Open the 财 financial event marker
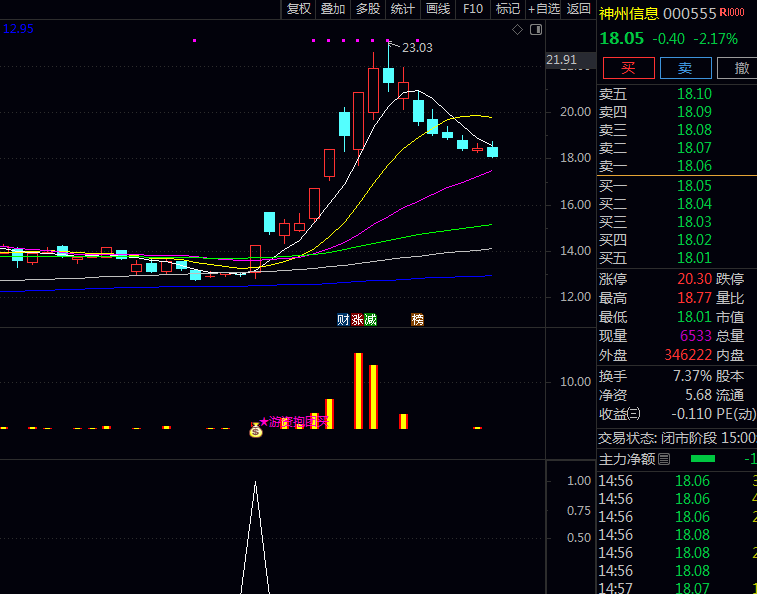The image size is (757, 594). (343, 320)
